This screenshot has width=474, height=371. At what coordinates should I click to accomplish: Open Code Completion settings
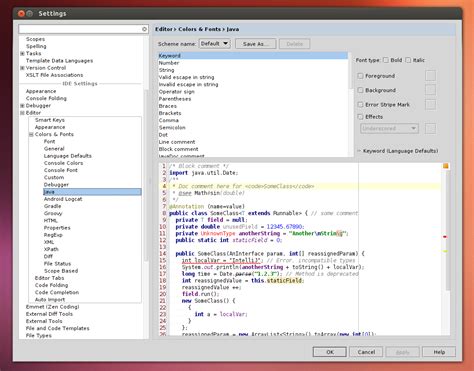click(x=57, y=292)
